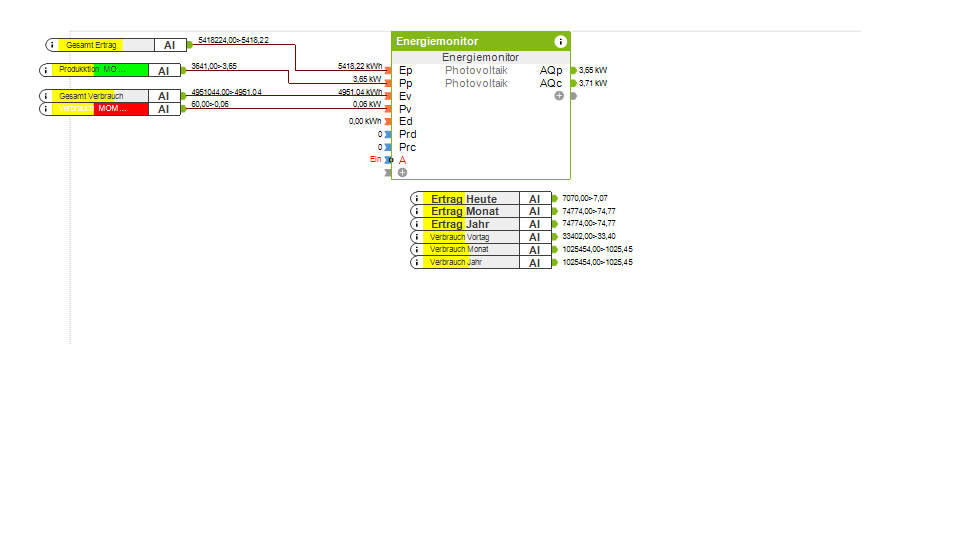This screenshot has height=540, width=960.
Task: Select the AQc output label
Action: 550,83
